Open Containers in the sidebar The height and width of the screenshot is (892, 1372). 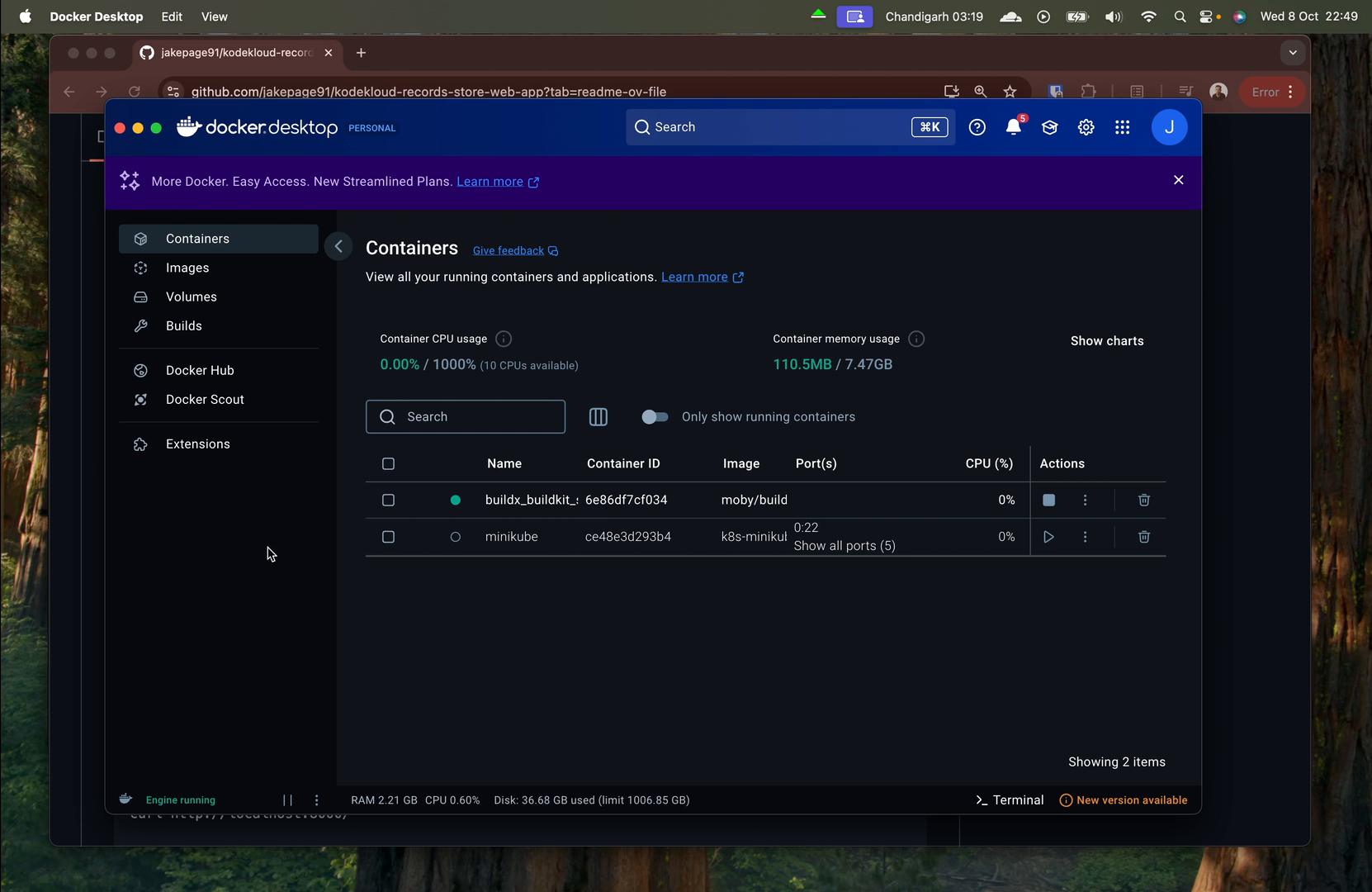tap(219, 239)
